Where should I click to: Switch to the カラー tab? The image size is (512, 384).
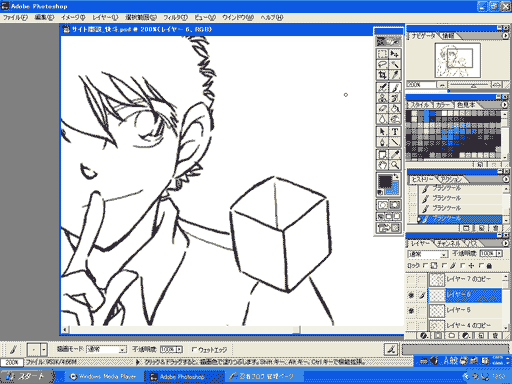coord(443,105)
